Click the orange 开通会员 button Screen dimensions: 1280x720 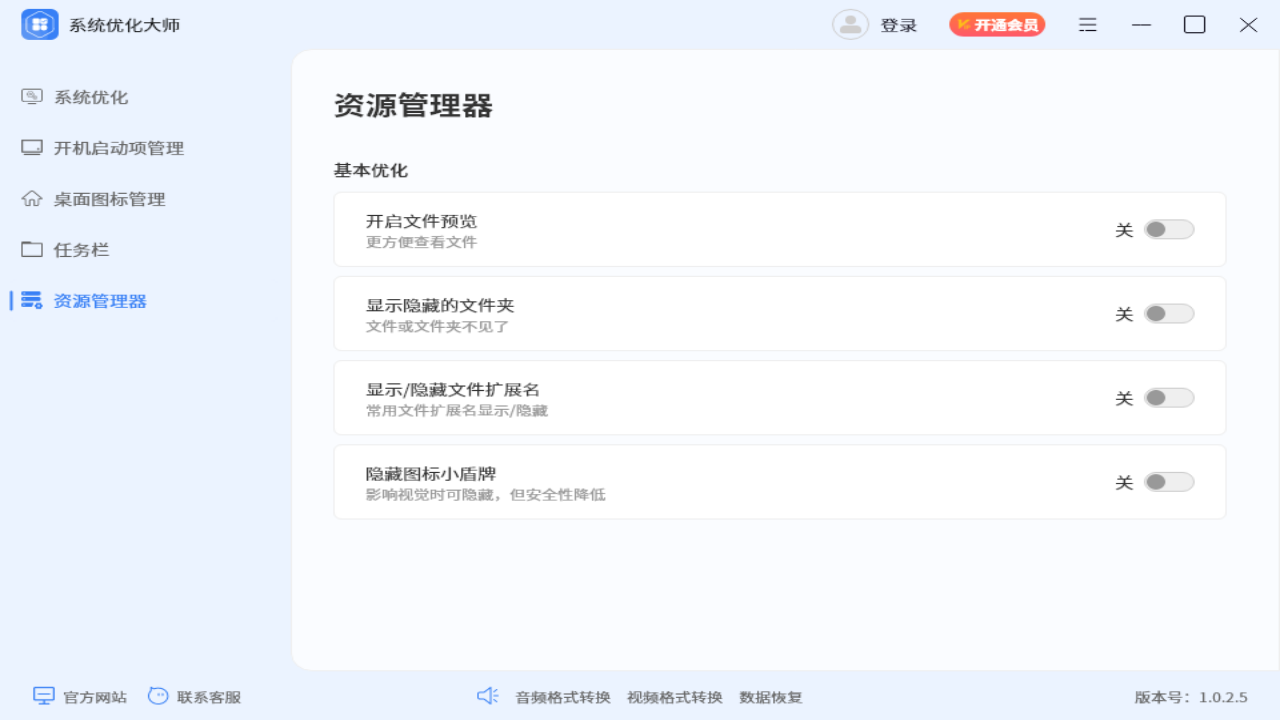(x=997, y=24)
